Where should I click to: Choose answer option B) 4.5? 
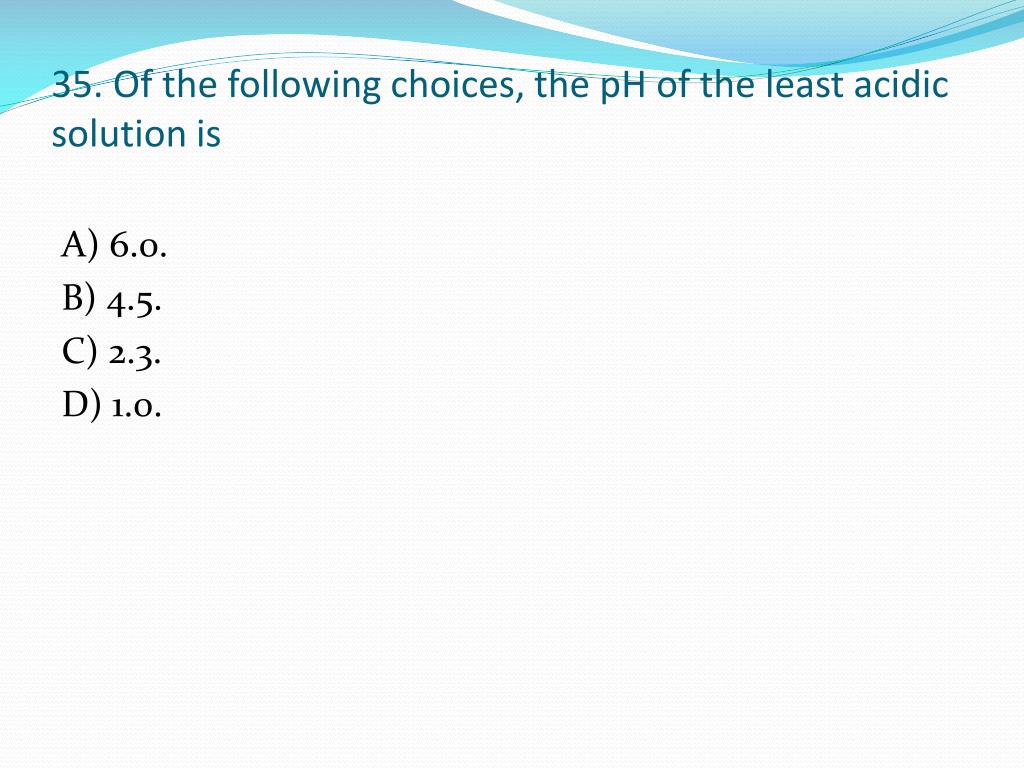pos(112,300)
